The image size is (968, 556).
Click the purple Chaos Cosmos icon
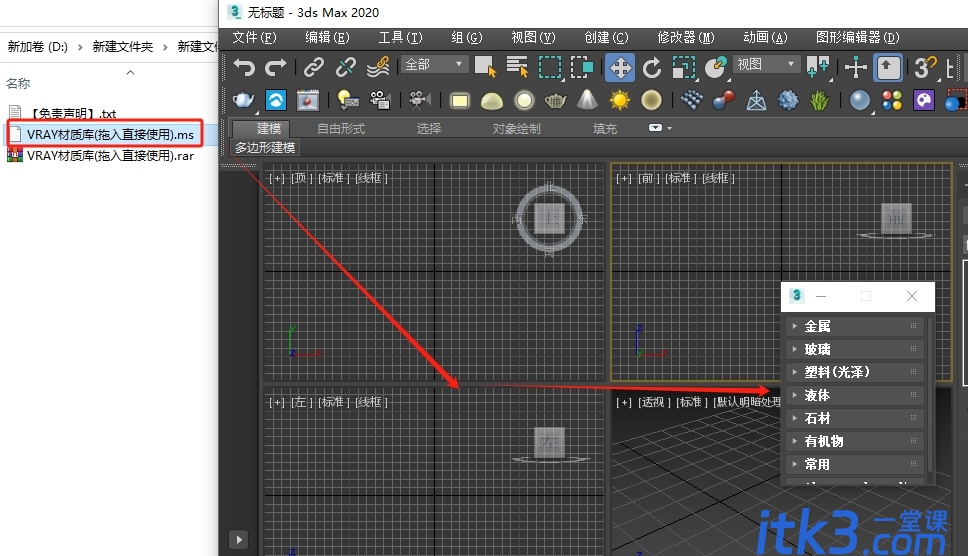[924, 100]
